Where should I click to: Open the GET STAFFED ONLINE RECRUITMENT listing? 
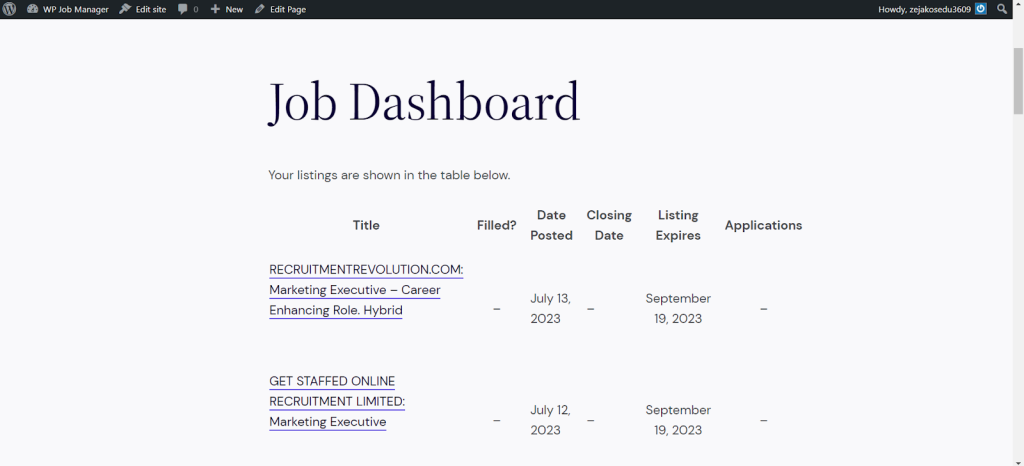337,401
